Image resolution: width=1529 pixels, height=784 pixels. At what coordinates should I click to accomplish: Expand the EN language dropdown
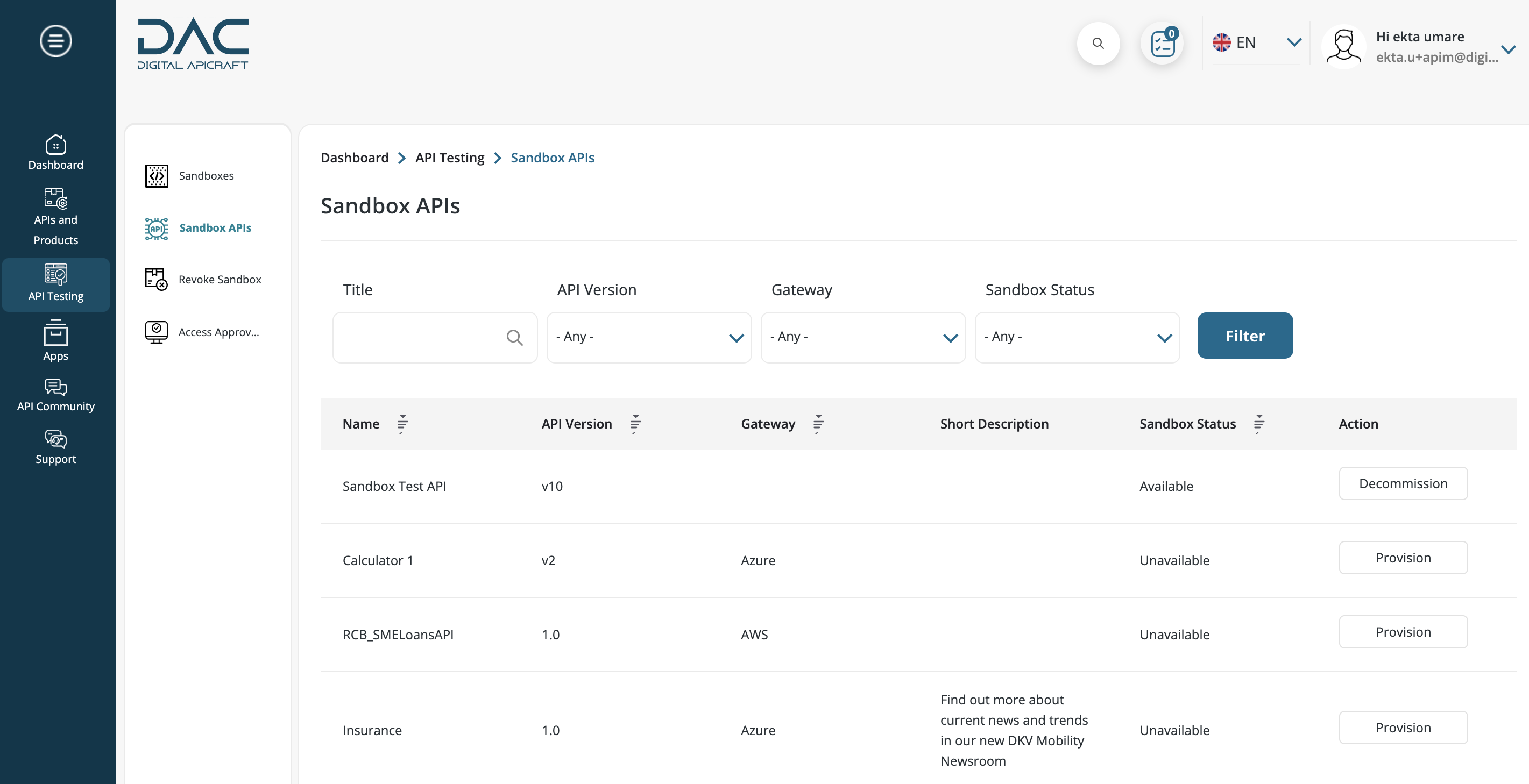1294,42
